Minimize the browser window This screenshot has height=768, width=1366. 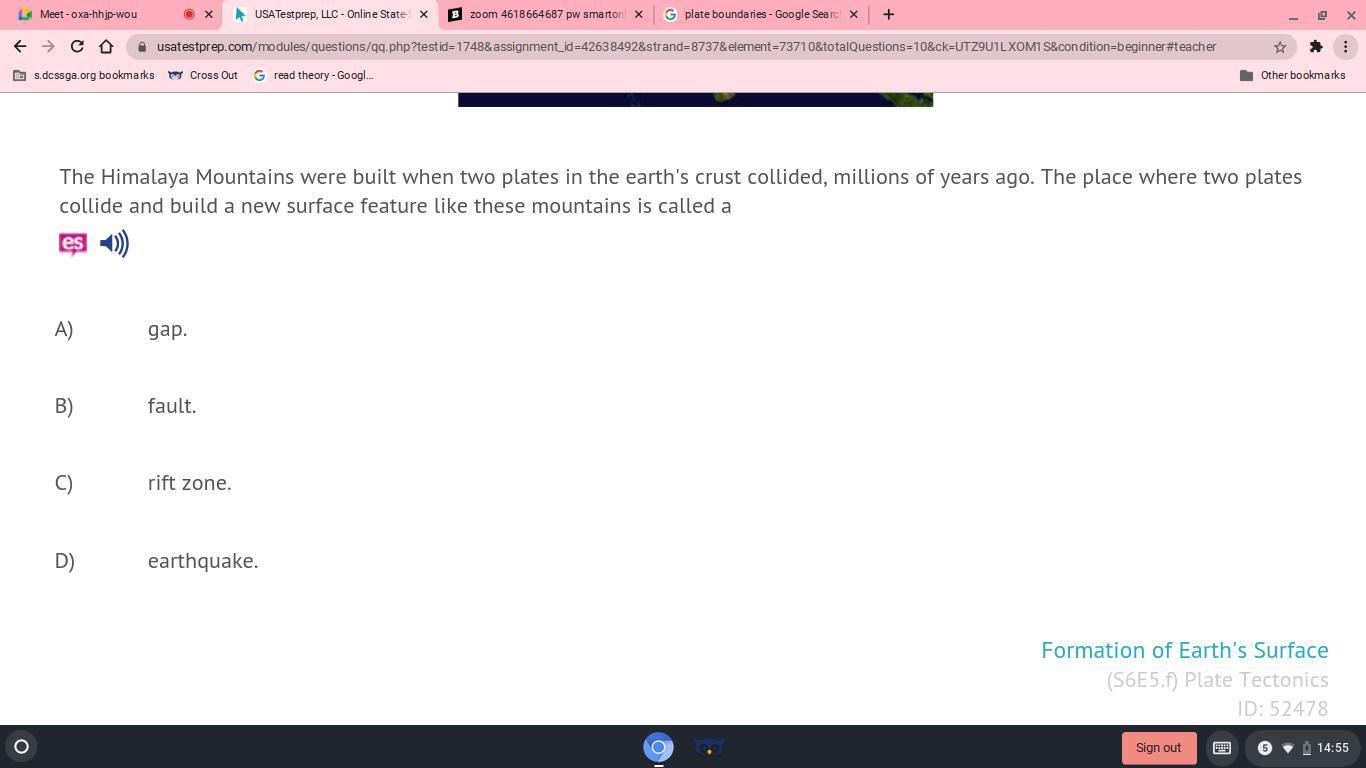coord(1293,15)
